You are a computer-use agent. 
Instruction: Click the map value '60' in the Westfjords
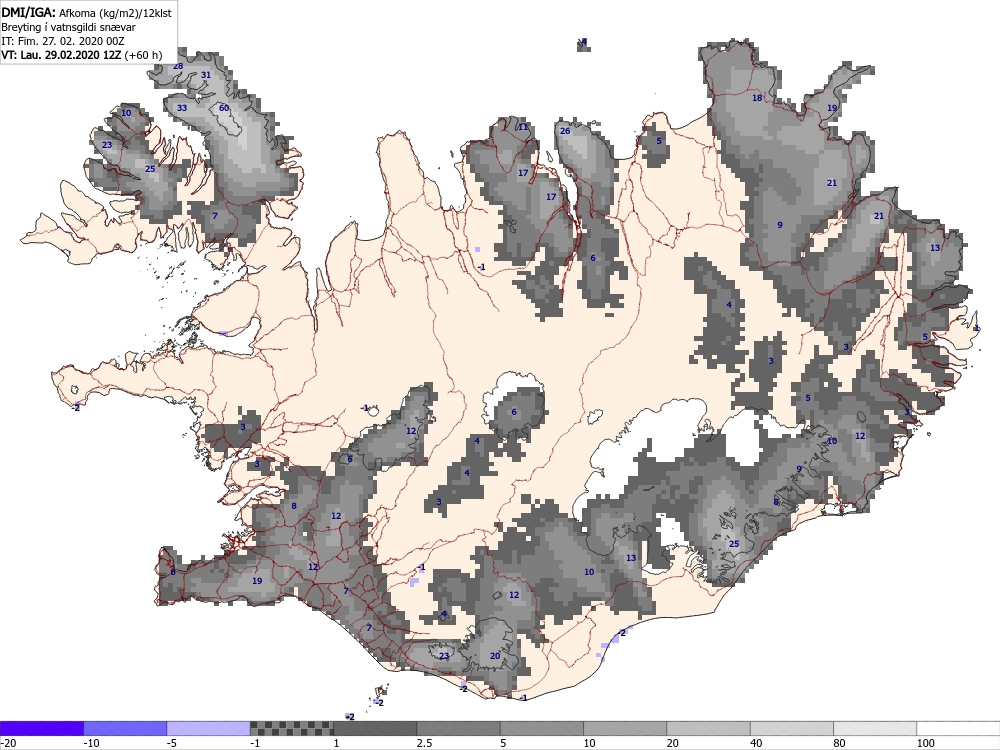coord(224,108)
